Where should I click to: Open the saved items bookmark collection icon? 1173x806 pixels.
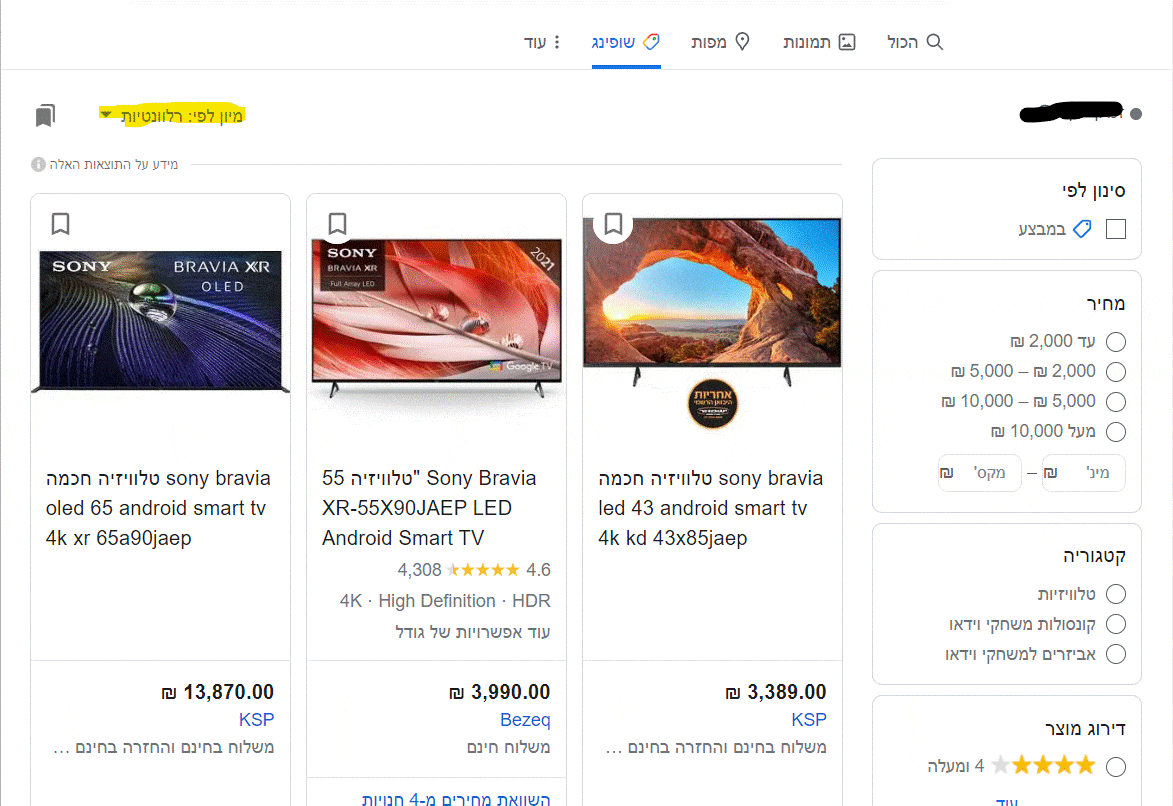point(46,115)
